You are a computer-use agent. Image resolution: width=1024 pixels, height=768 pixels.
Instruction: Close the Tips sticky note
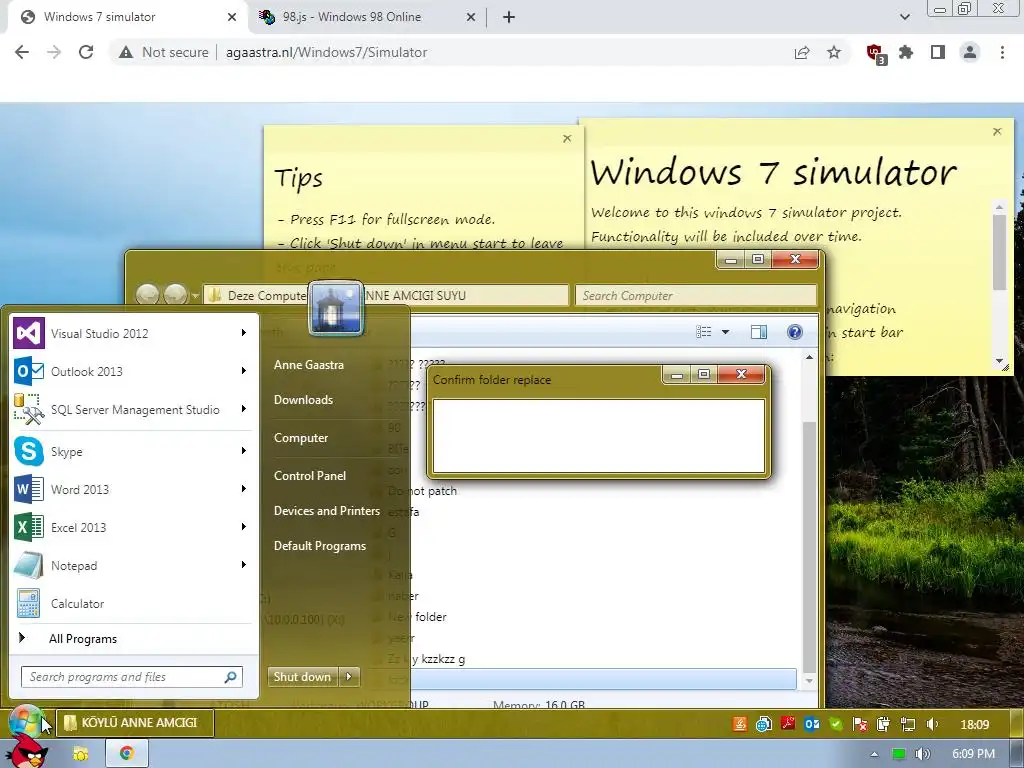pos(567,138)
